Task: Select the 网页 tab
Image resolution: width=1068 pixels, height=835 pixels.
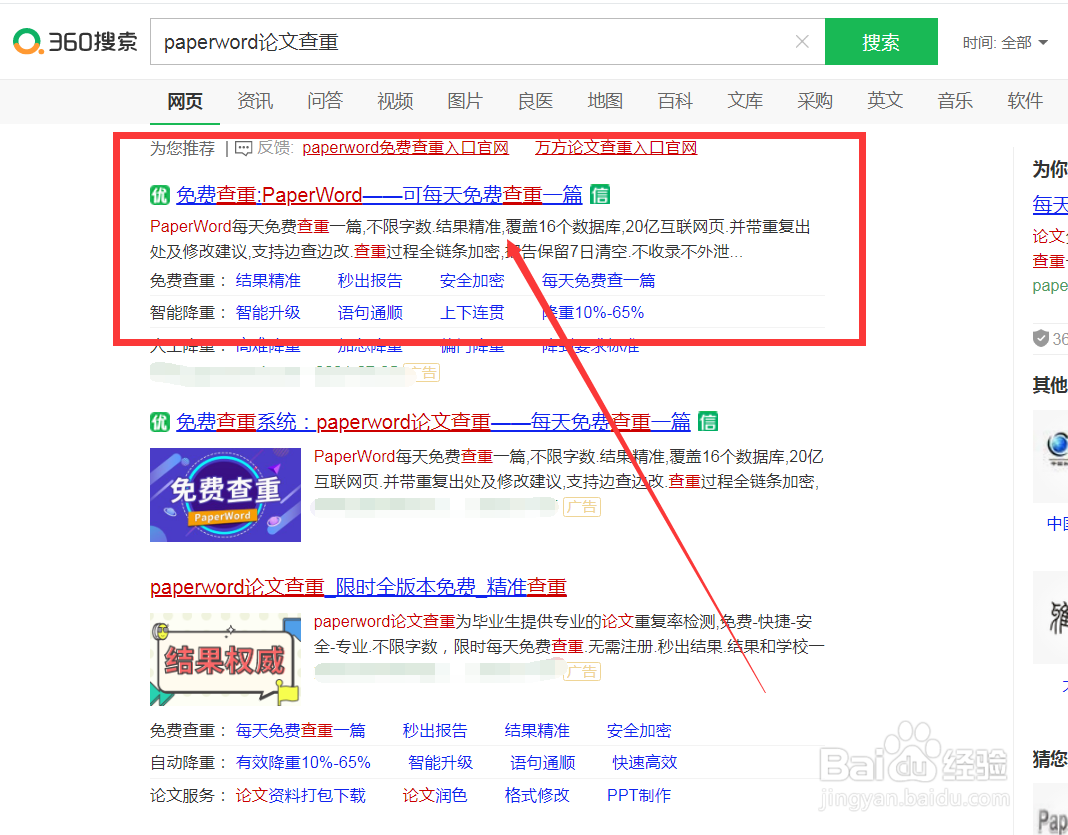Action: coord(185,101)
